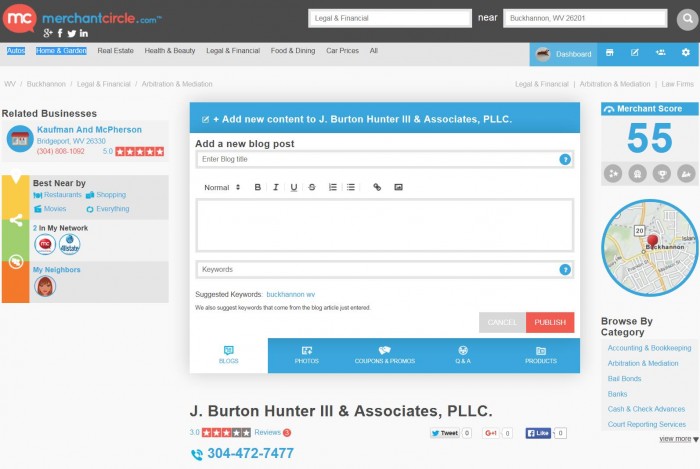Open the Facebook icon in header
The image size is (700, 469).
[60, 33]
